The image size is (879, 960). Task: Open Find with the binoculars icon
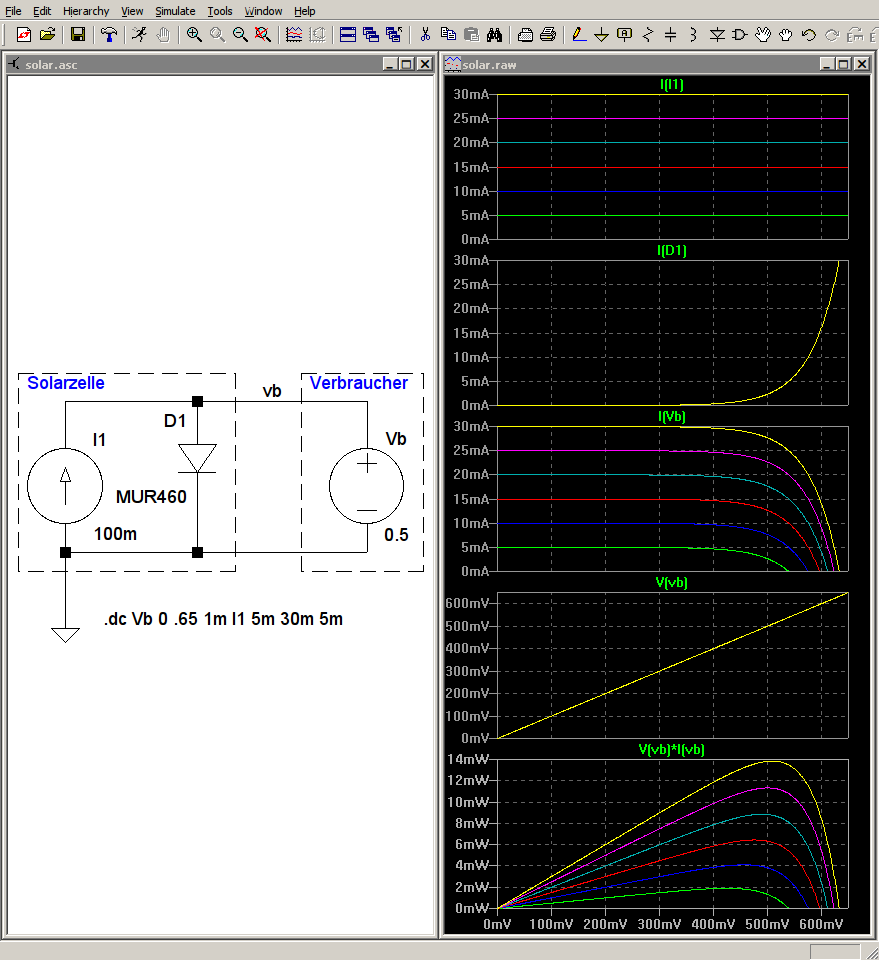[495, 34]
